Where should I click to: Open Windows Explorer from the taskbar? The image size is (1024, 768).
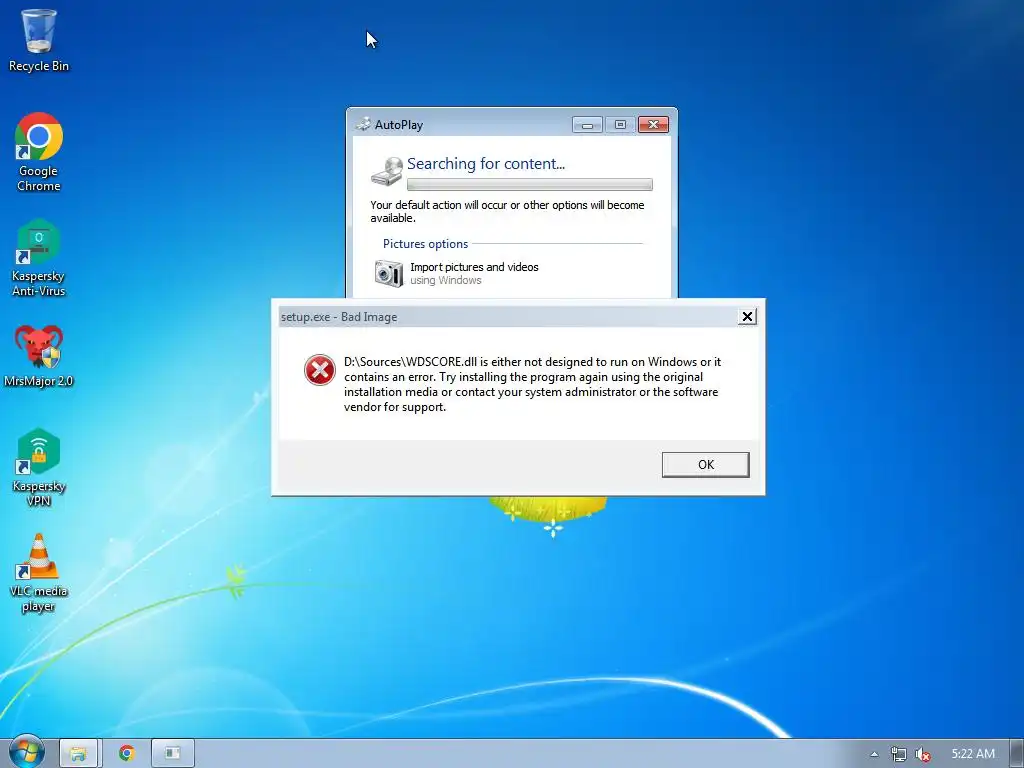[x=78, y=753]
